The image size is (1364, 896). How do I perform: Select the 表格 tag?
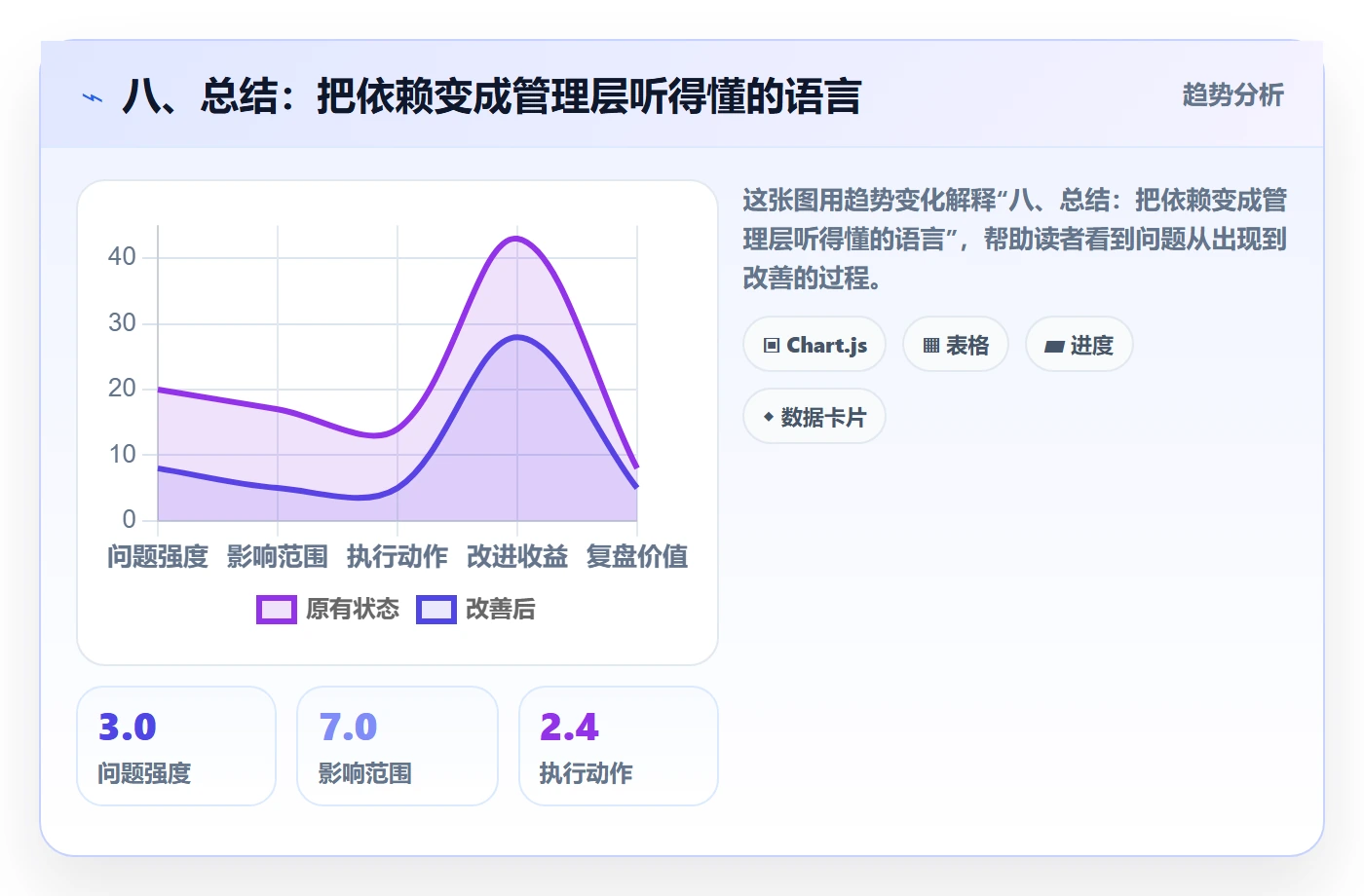(956, 345)
